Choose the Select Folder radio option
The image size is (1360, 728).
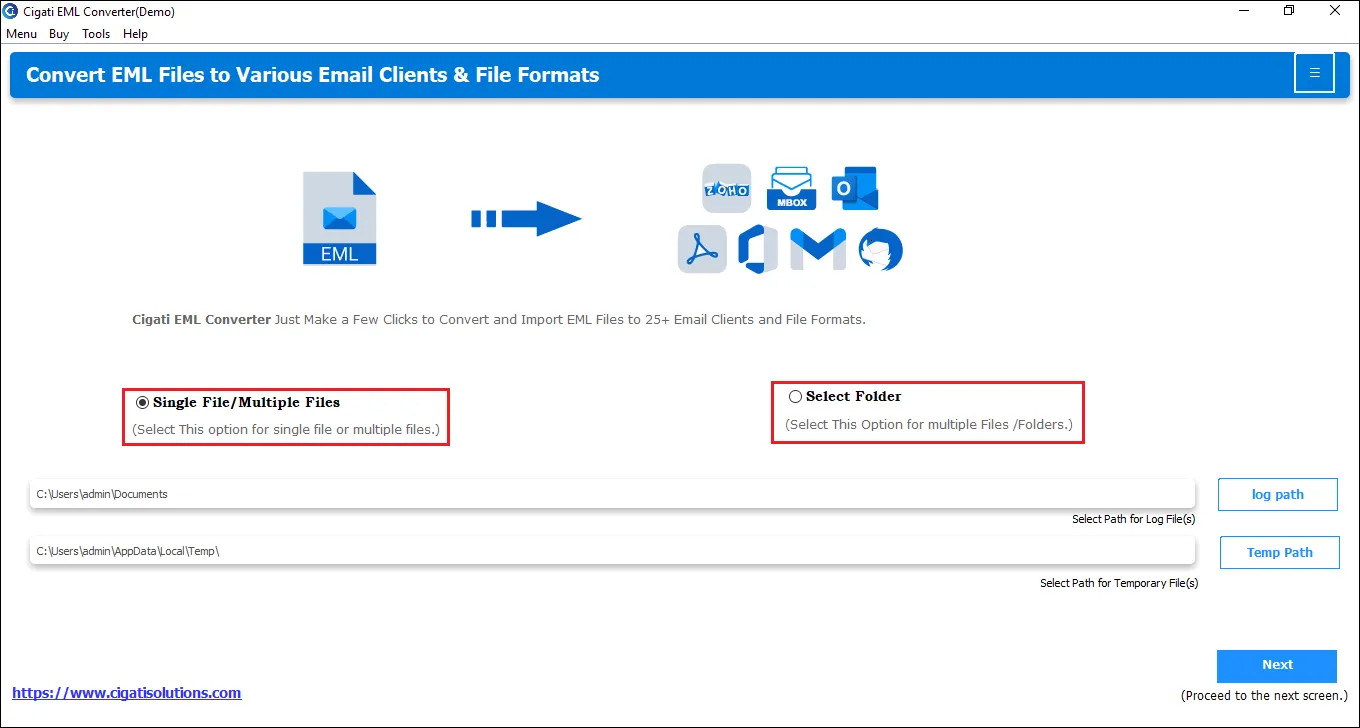pos(795,396)
